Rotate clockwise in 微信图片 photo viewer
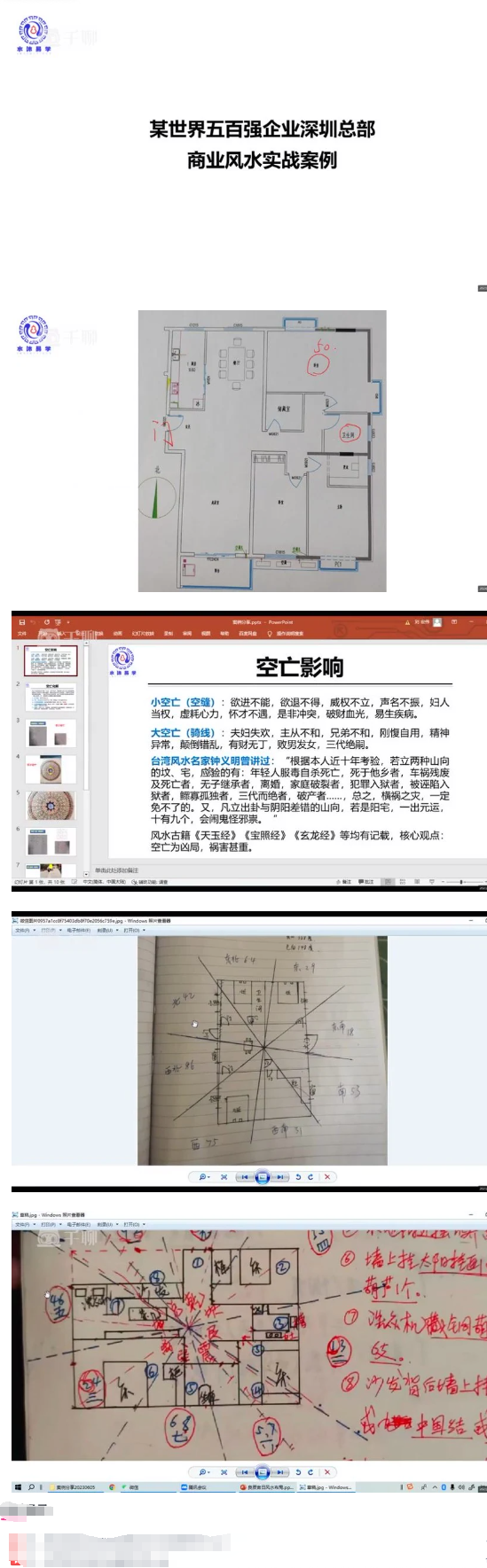 coord(310,1177)
